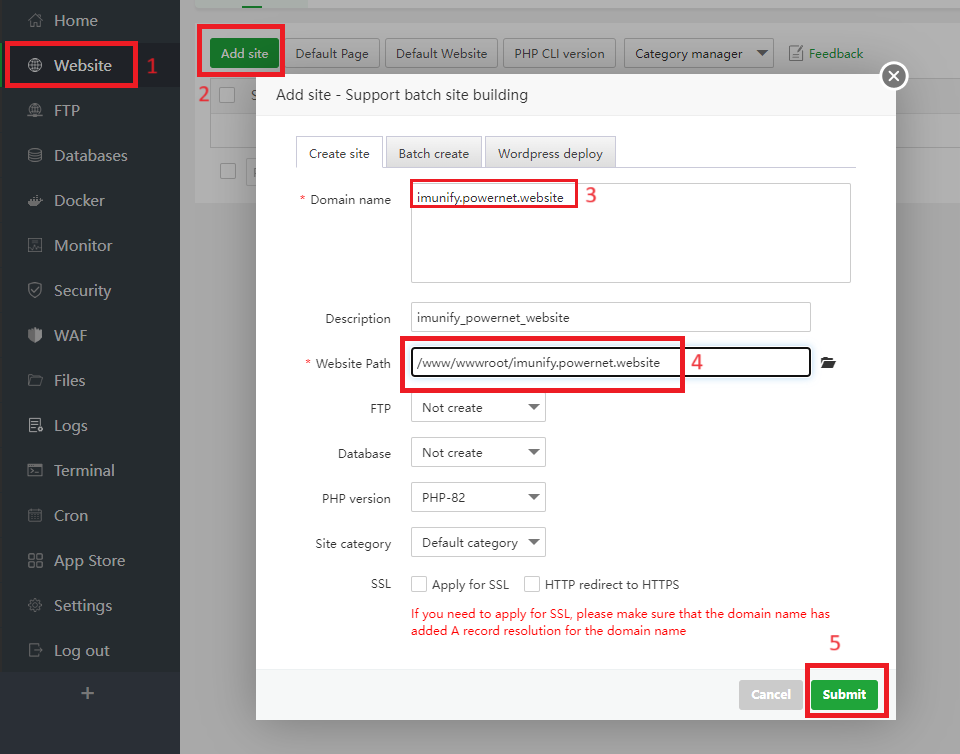Click the Security shield icon
The image size is (960, 754).
[x=36, y=290]
